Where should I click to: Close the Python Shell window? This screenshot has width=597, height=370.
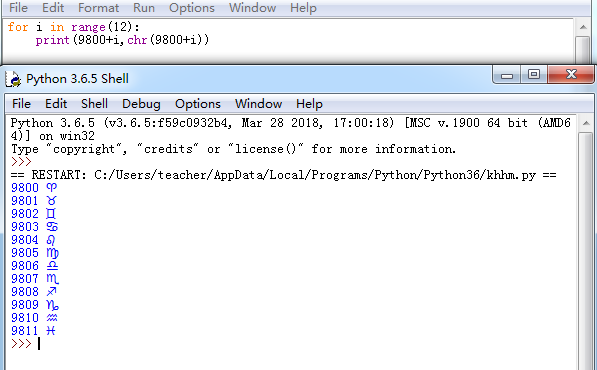coord(571,74)
